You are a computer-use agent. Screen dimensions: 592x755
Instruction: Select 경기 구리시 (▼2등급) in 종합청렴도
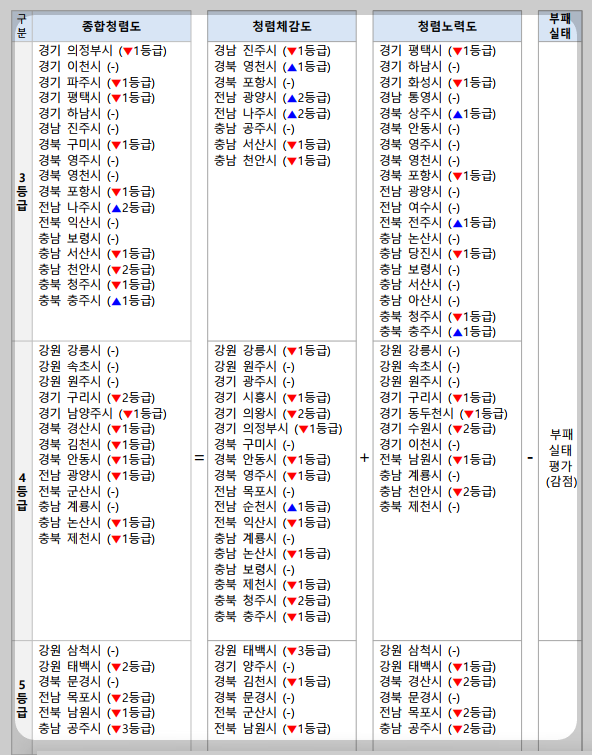coord(97,398)
